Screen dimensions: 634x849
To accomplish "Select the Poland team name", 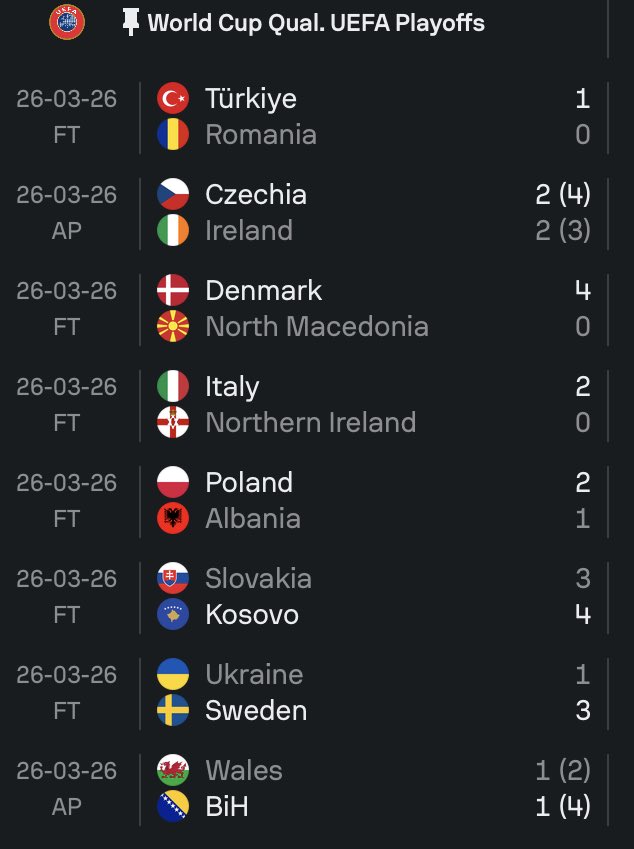I will [249, 482].
